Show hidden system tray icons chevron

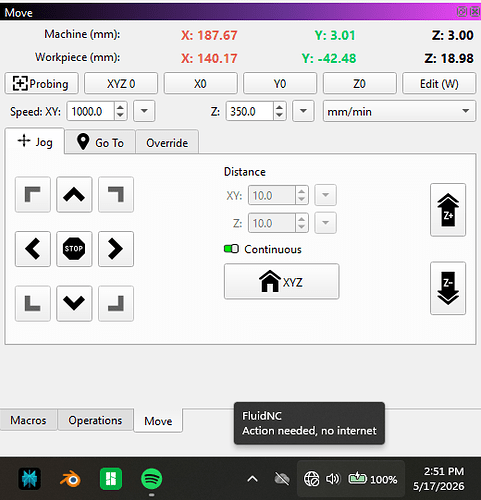coord(252,479)
